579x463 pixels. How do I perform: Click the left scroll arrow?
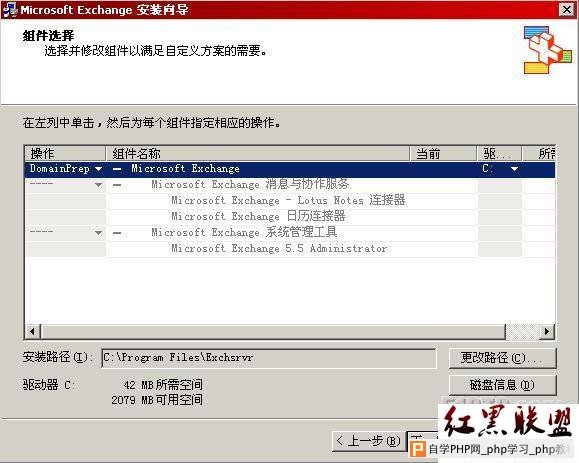(x=33, y=332)
